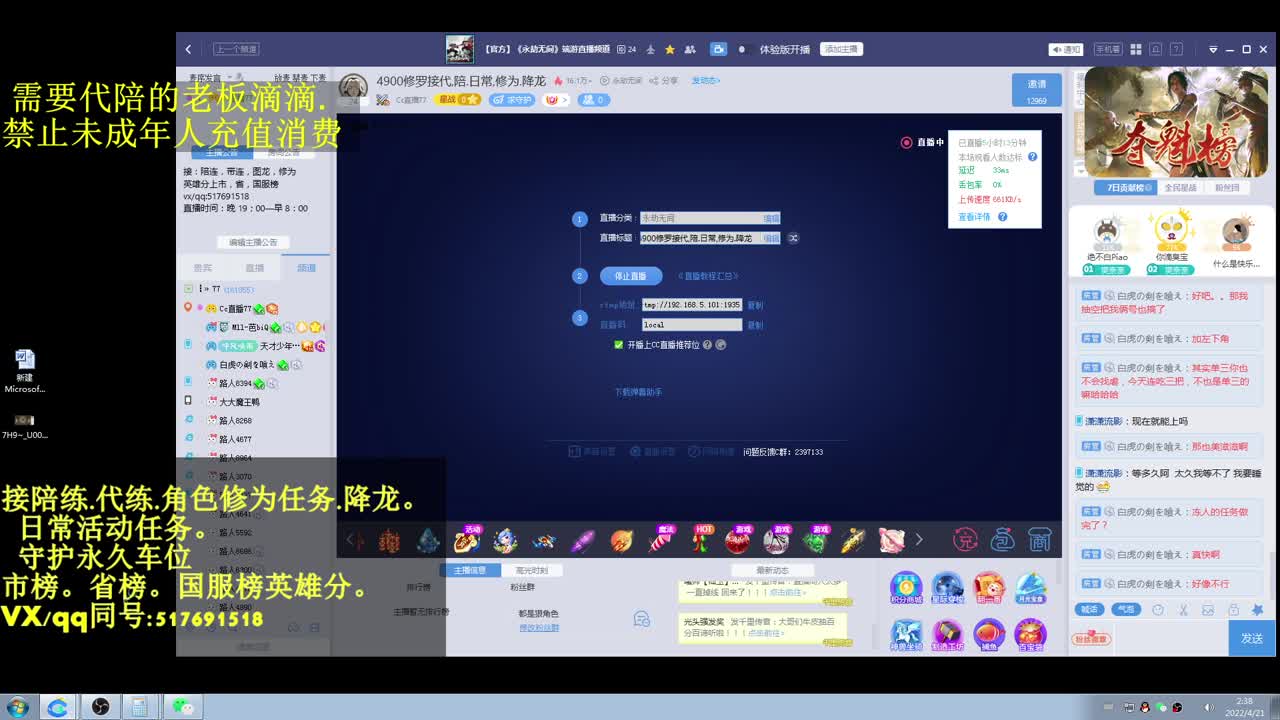Open the 下载弹幕助手 link
This screenshot has width=1280, height=720.
pyautogui.click(x=638, y=392)
